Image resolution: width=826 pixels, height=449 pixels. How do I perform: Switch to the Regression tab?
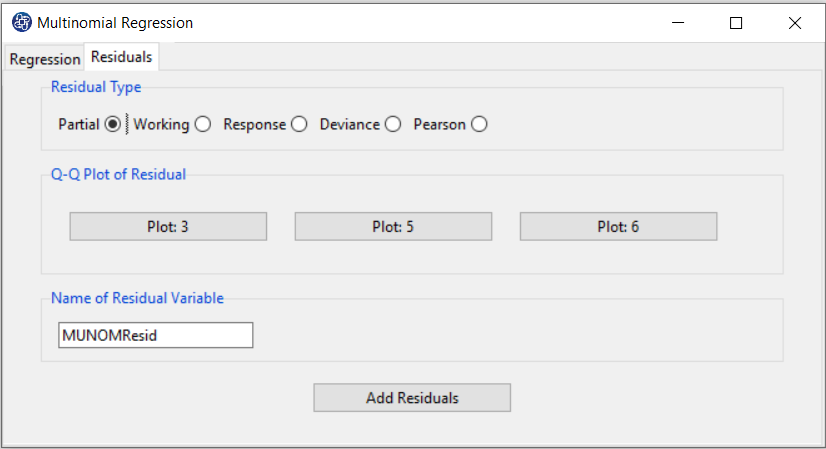[x=45, y=59]
